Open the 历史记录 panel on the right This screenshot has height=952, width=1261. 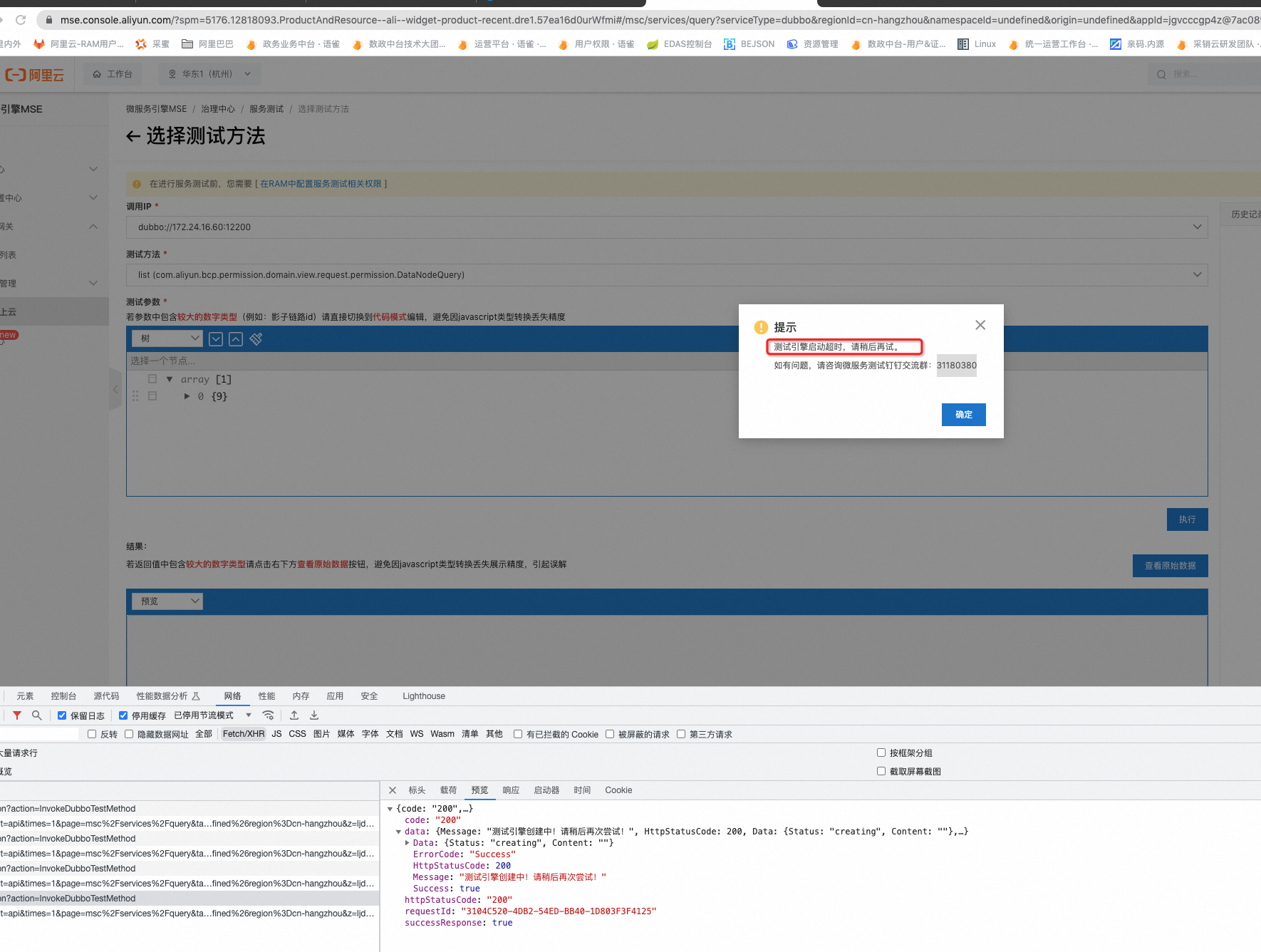point(1245,214)
